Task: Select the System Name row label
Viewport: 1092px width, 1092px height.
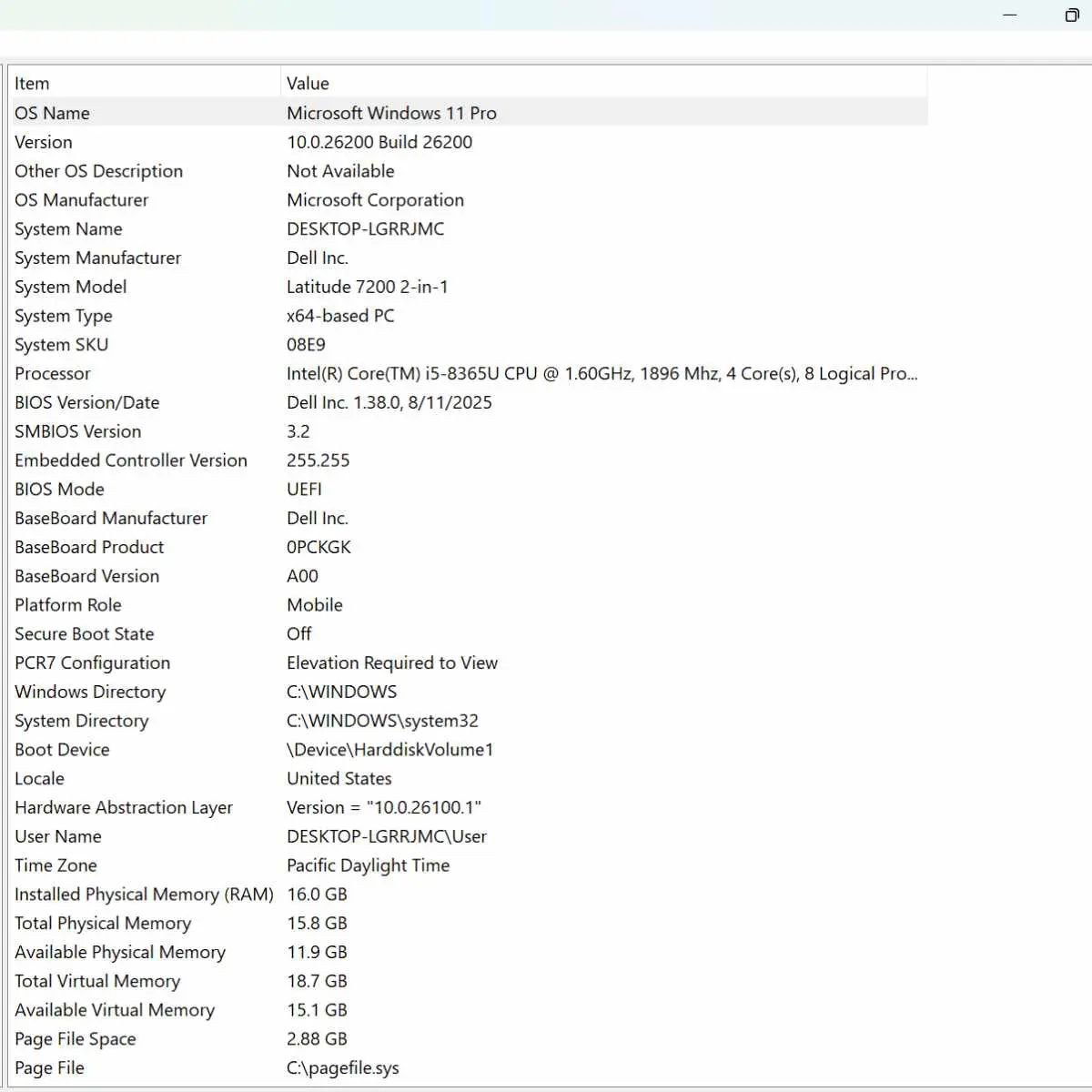Action: pyautogui.click(x=68, y=228)
